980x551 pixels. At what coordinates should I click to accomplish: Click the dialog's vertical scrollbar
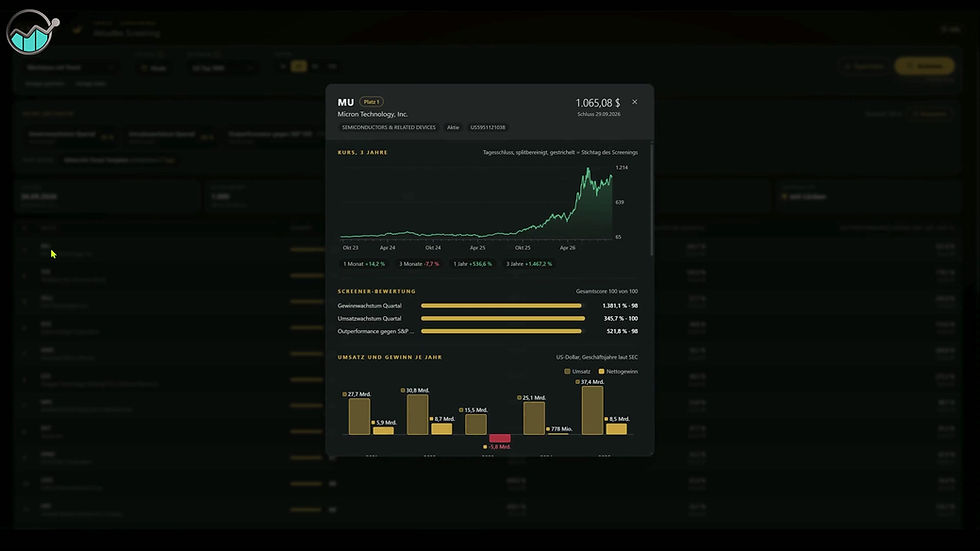[x=652, y=199]
